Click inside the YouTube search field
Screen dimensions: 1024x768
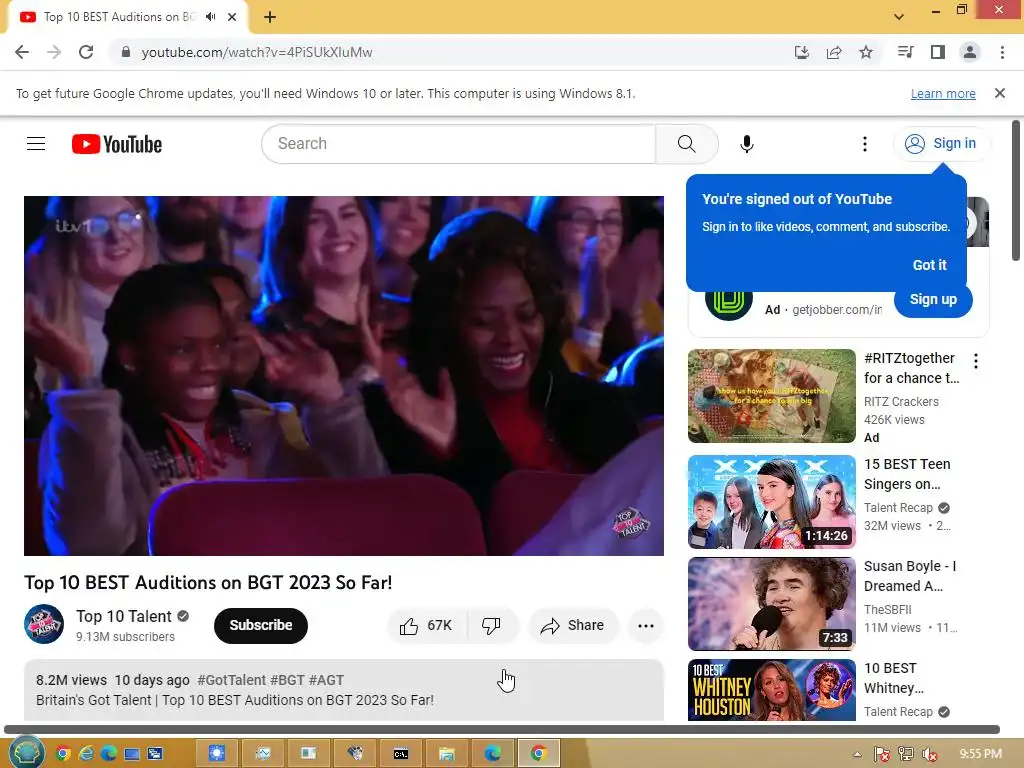coord(458,144)
